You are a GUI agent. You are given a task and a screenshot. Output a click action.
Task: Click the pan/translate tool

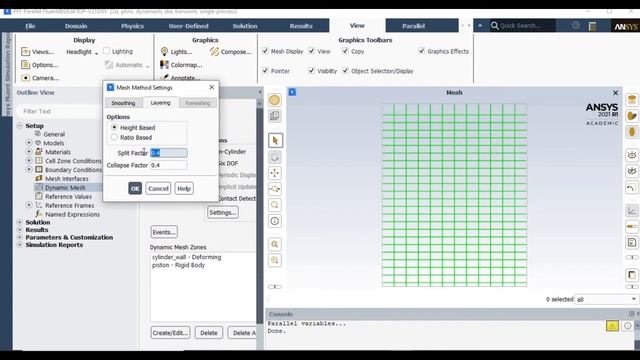(x=275, y=173)
